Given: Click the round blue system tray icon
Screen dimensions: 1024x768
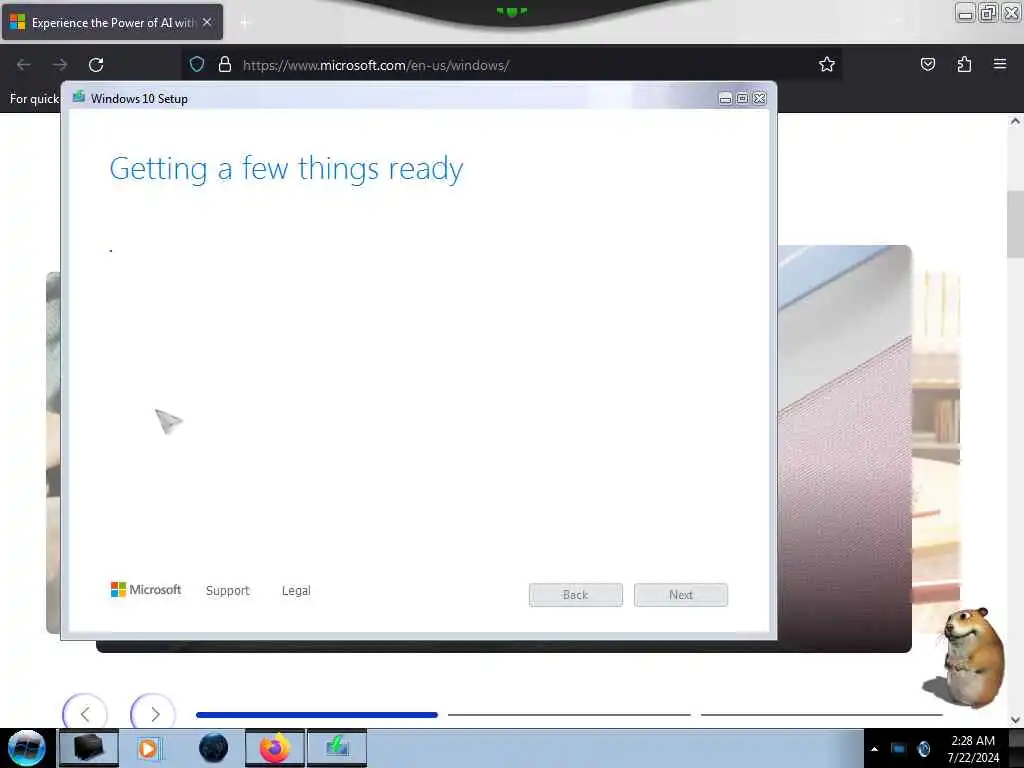Looking at the screenshot, I should pyautogui.click(x=923, y=748).
